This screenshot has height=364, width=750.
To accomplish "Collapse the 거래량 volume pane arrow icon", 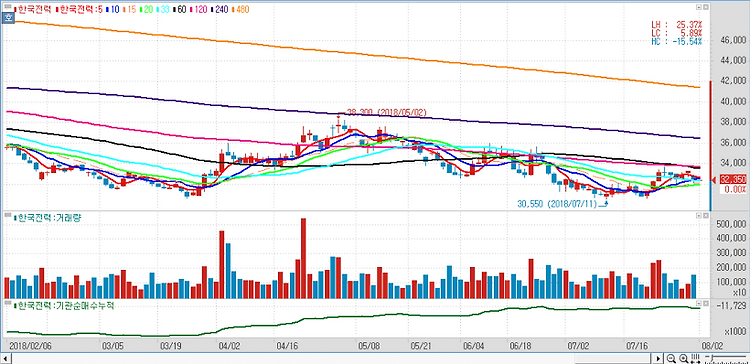I will [x=698, y=216].
